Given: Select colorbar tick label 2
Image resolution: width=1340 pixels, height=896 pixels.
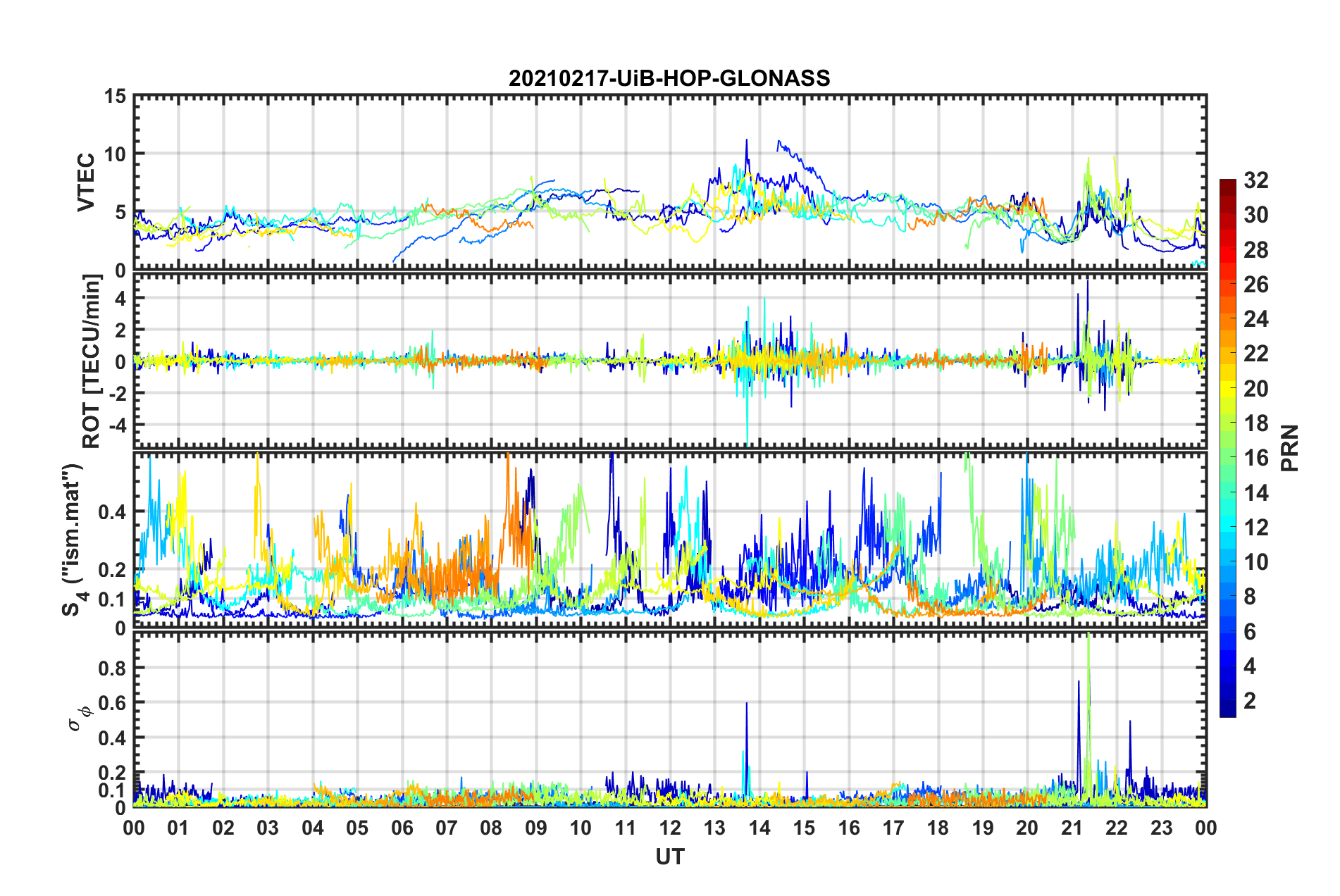Looking at the screenshot, I should click(1250, 701).
